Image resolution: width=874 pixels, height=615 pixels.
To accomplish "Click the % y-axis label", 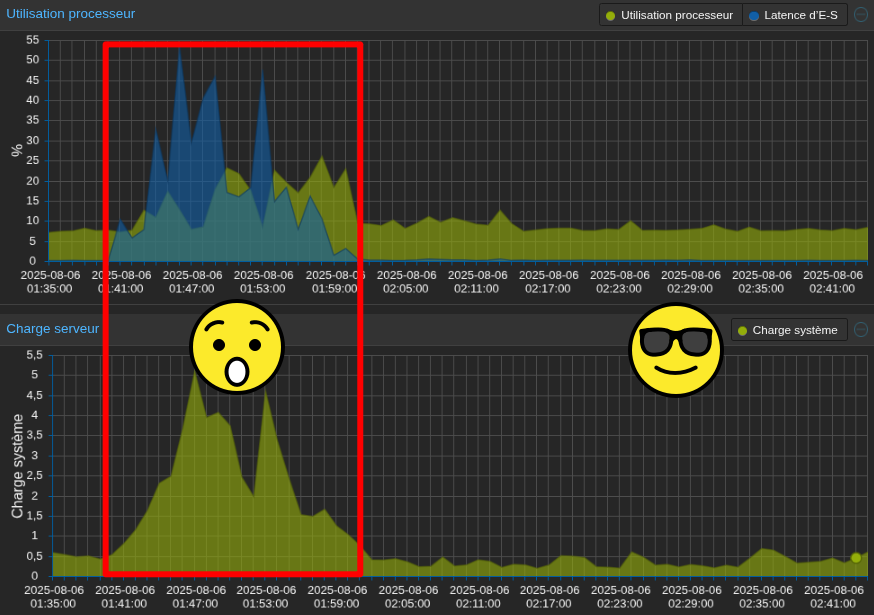I will pyautogui.click(x=16, y=150).
